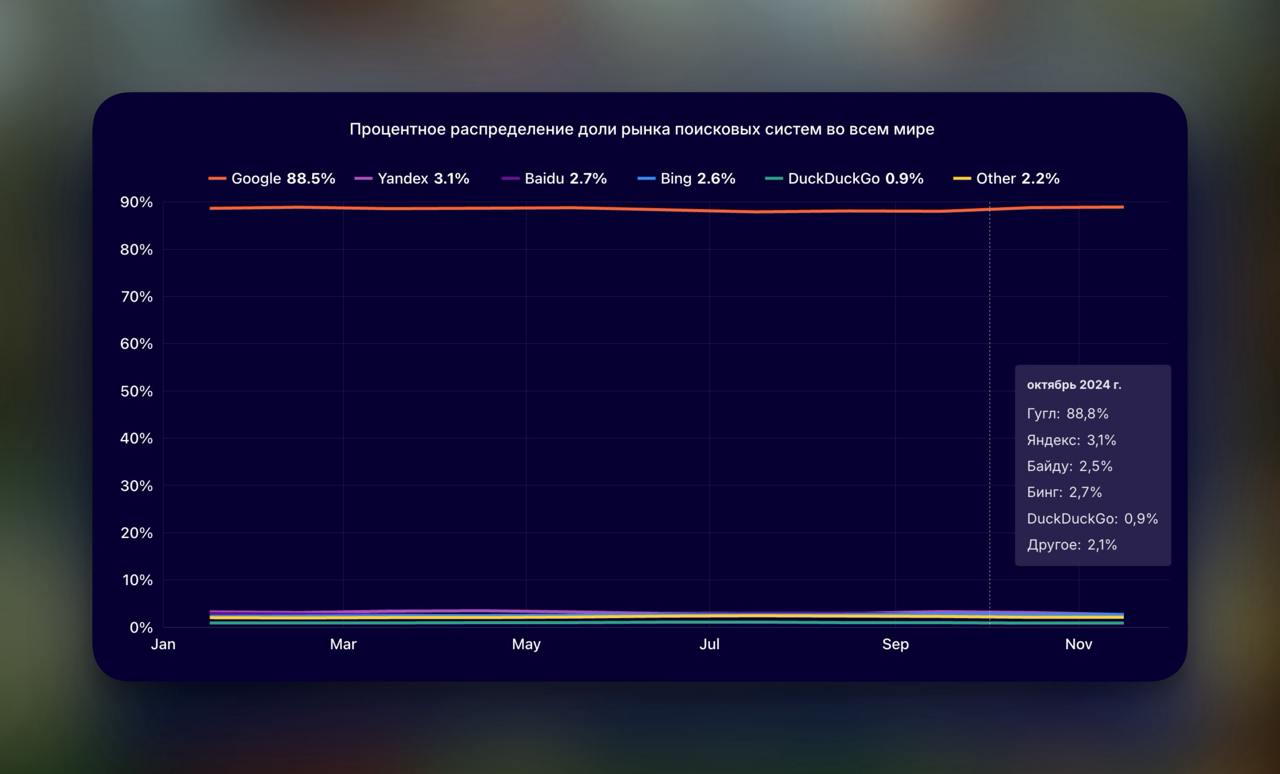The height and width of the screenshot is (774, 1280).
Task: Click the Jan x-axis label
Action: 163,645
